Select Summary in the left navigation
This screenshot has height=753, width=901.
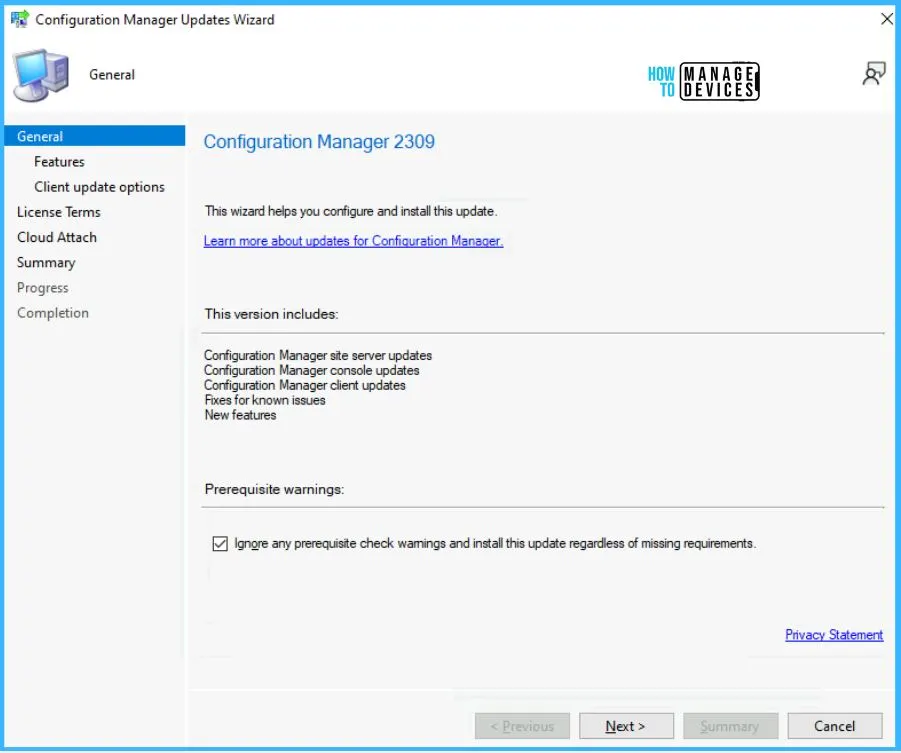[46, 262]
